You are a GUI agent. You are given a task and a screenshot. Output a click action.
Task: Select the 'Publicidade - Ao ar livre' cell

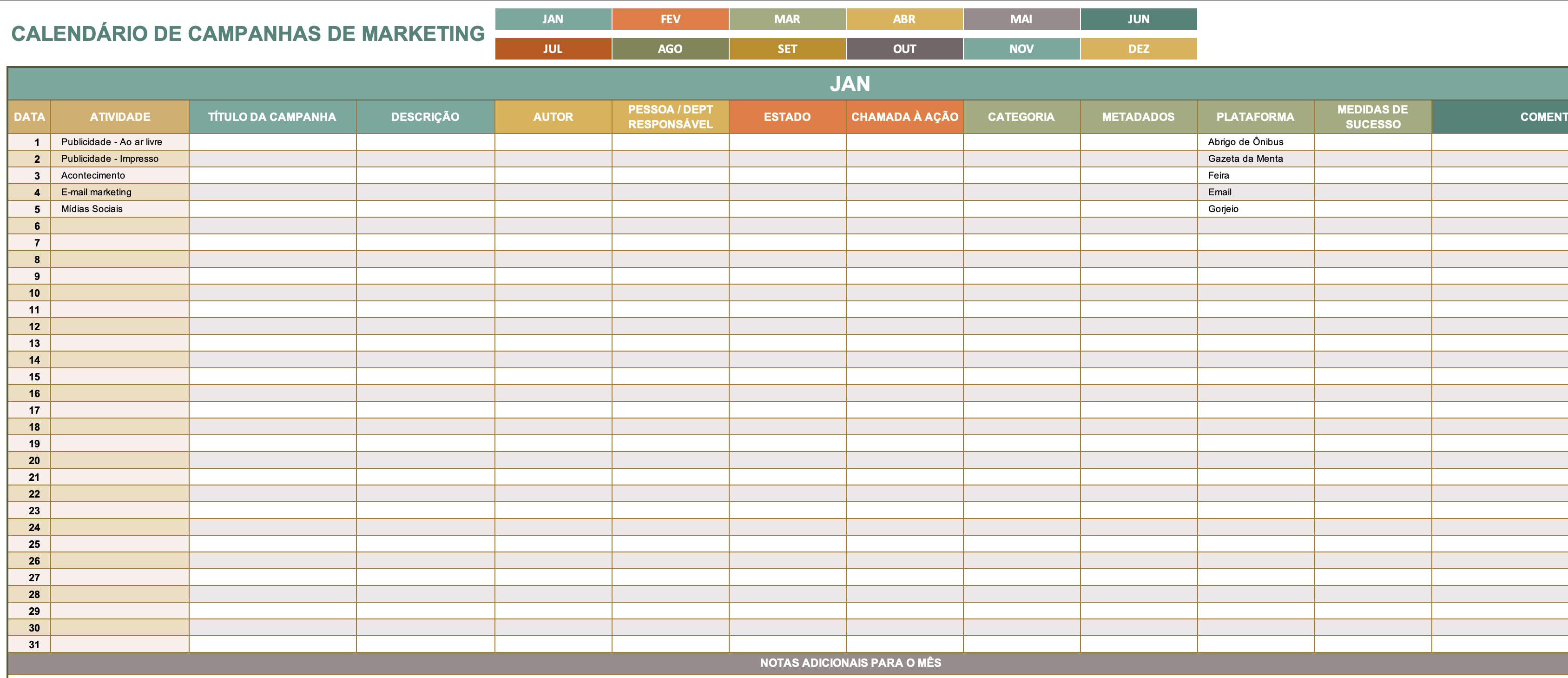(120, 142)
